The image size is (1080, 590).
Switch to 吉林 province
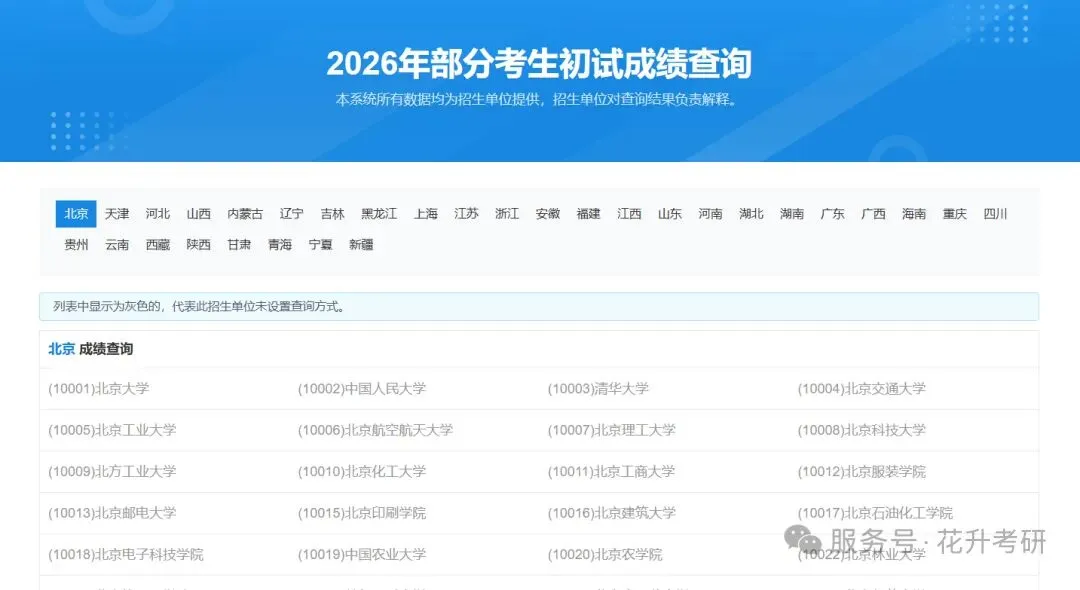pos(333,214)
